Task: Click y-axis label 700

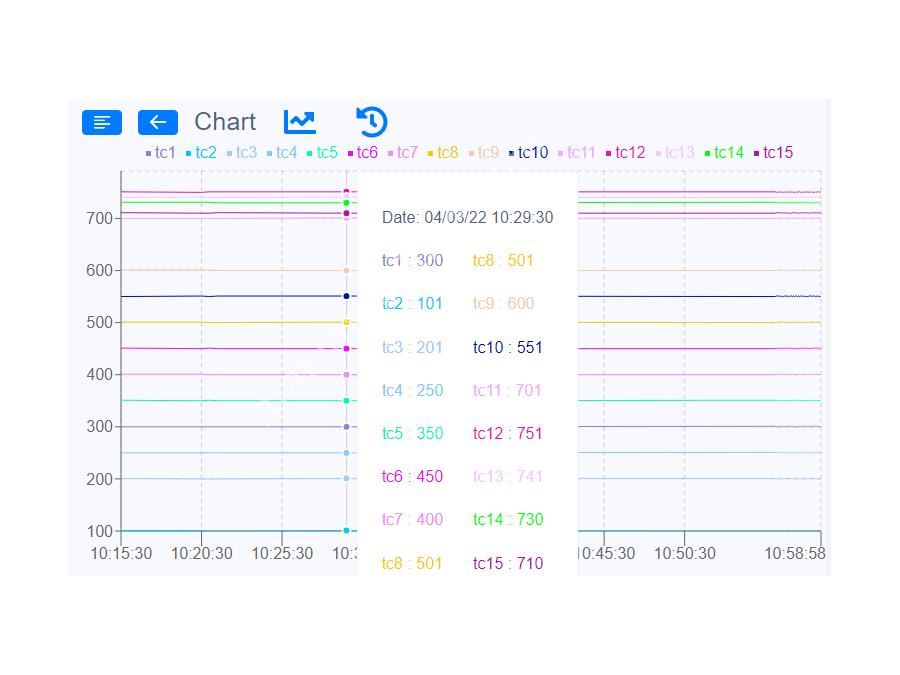Action: tap(99, 219)
